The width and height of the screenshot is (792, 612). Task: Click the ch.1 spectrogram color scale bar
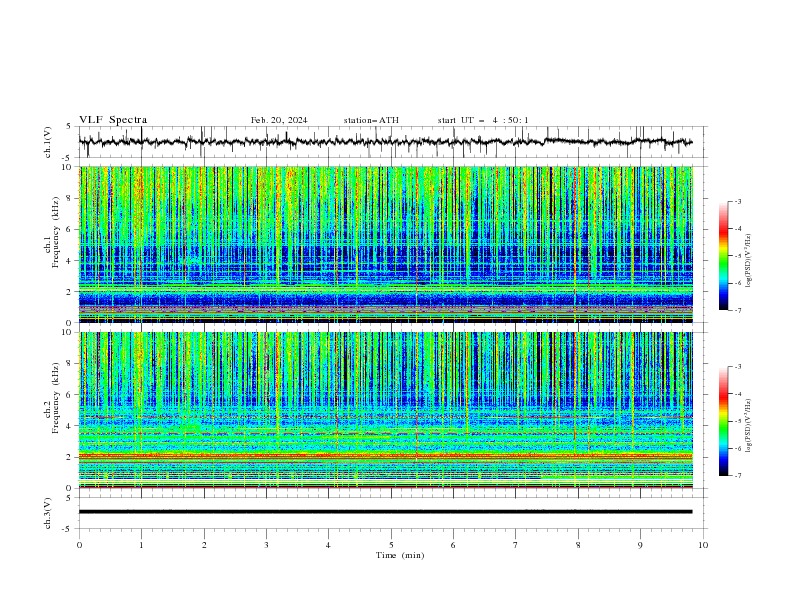(x=723, y=256)
